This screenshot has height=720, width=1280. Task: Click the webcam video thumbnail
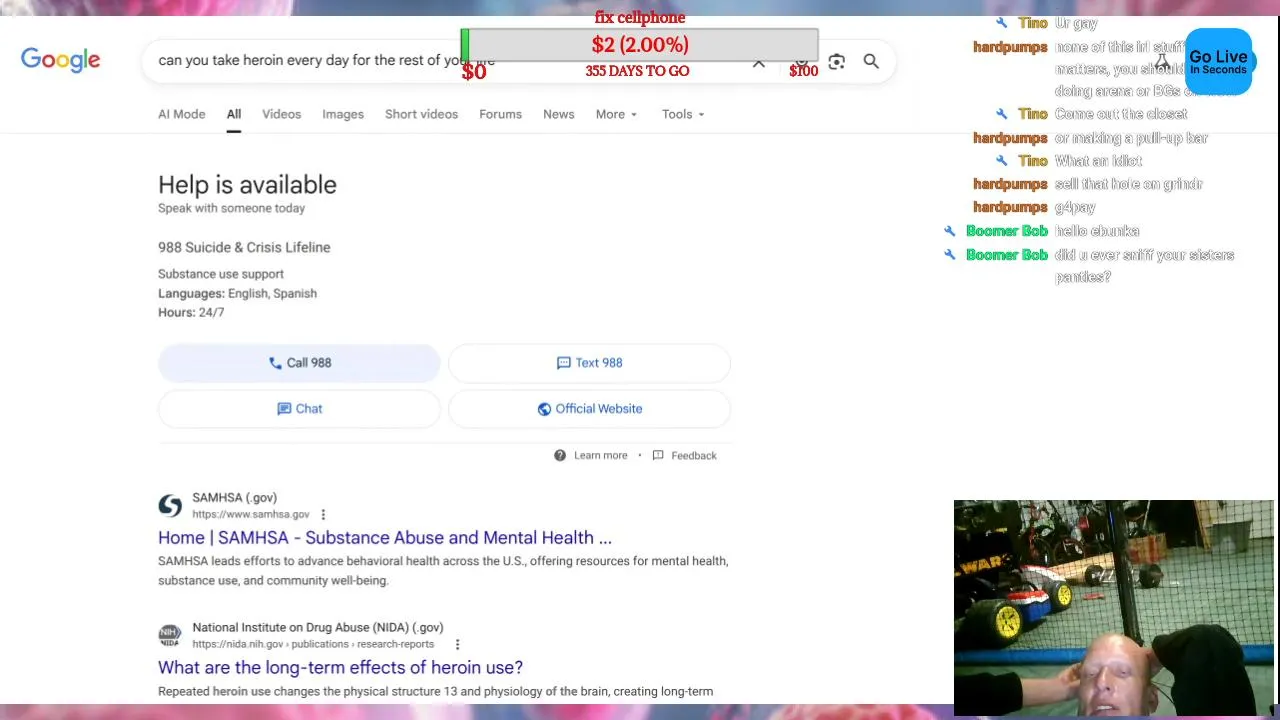(x=1114, y=608)
